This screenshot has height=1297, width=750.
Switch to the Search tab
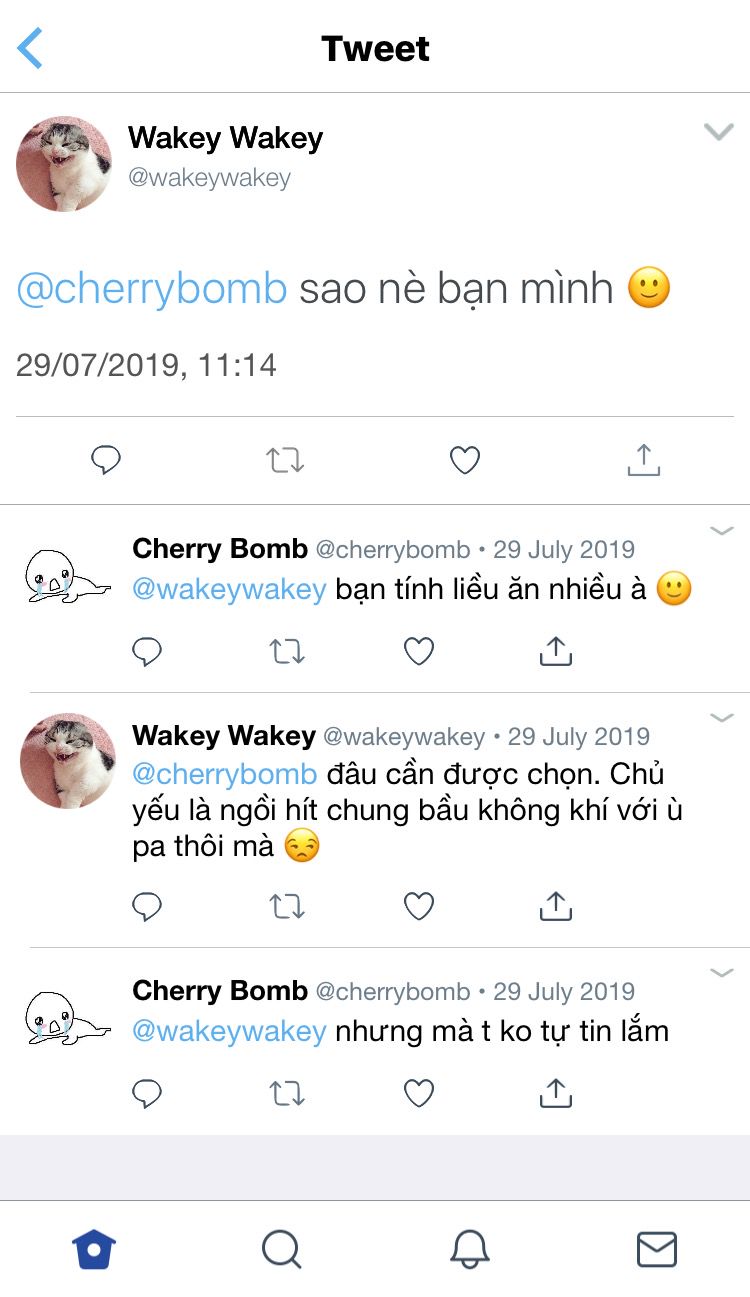click(x=281, y=1249)
